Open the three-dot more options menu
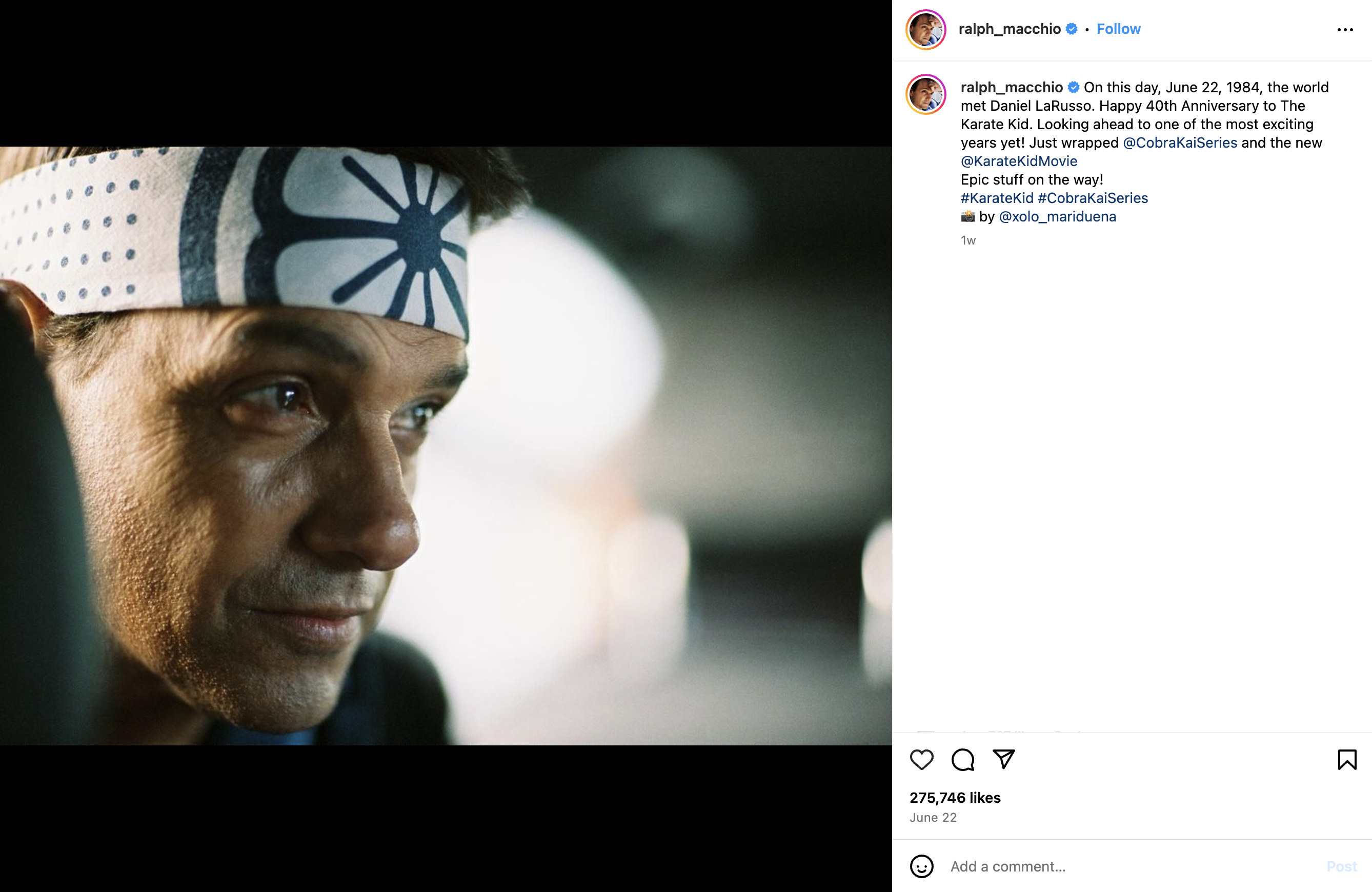Screen dimensions: 1372x892 [x=1344, y=29]
